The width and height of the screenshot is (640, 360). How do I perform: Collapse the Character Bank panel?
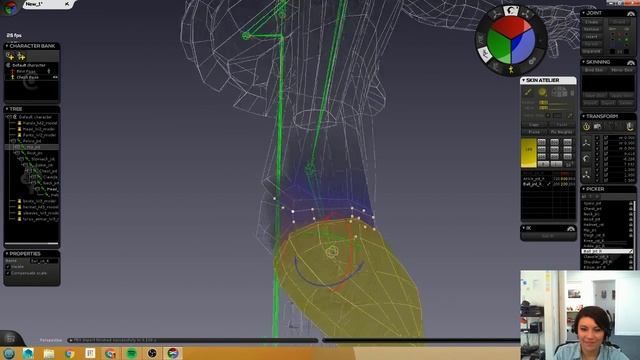pos(7,46)
